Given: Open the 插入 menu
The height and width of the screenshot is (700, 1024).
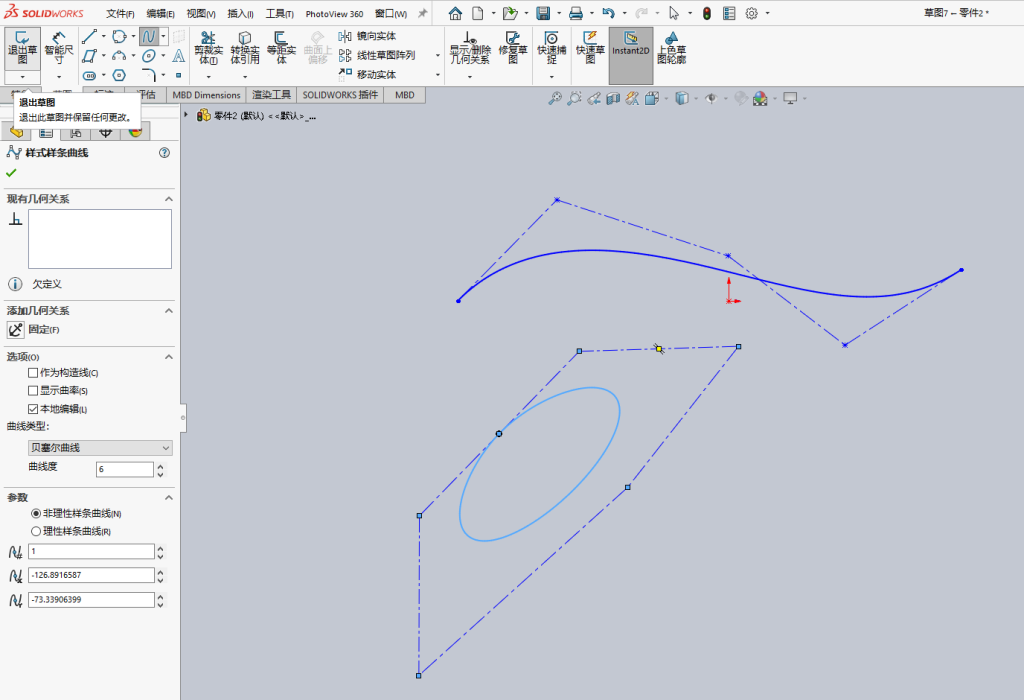Looking at the screenshot, I should (x=240, y=14).
